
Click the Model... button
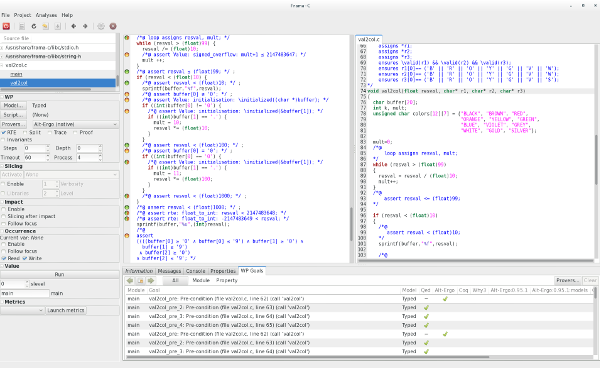coord(13,105)
